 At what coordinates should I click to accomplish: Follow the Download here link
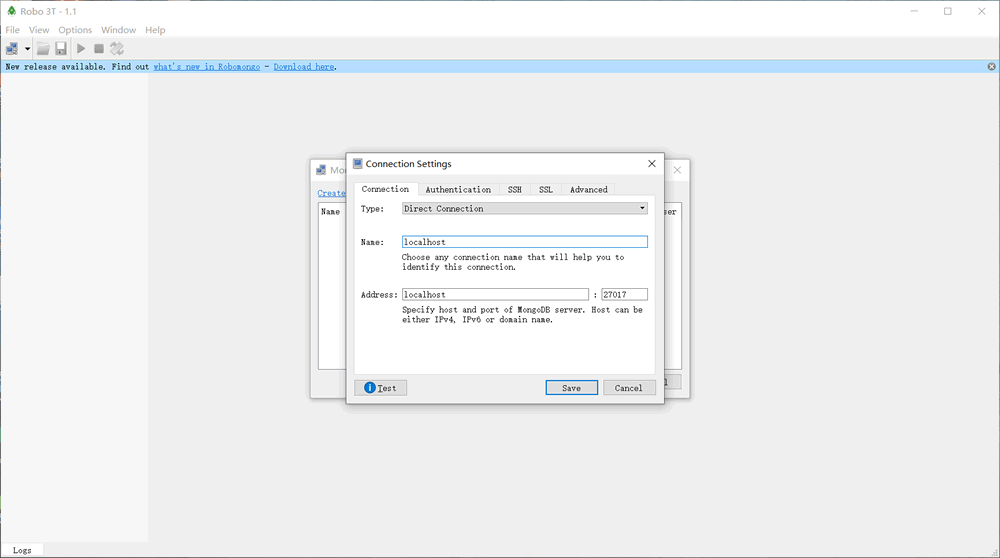[x=304, y=66]
